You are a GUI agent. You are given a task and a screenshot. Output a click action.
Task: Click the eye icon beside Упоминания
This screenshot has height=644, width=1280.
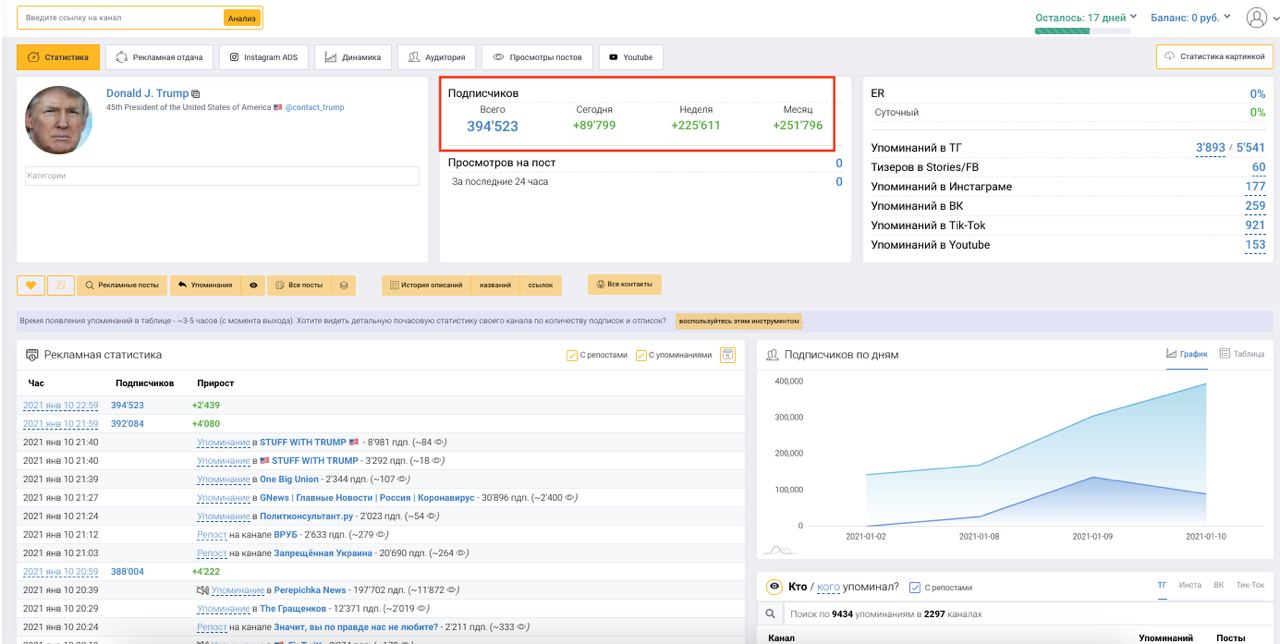pyautogui.click(x=253, y=285)
